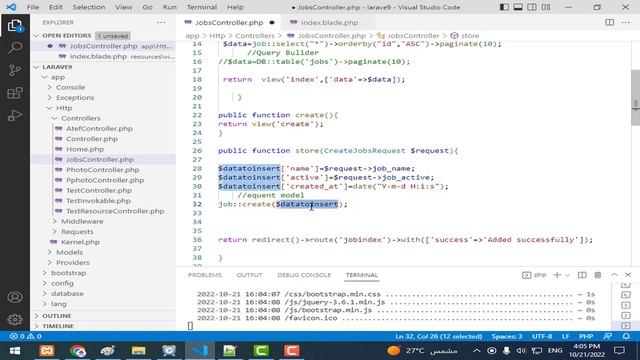Image resolution: width=640 pixels, height=360 pixels.
Task: Open the new terminal launch profile dropdown
Action: click(567, 275)
